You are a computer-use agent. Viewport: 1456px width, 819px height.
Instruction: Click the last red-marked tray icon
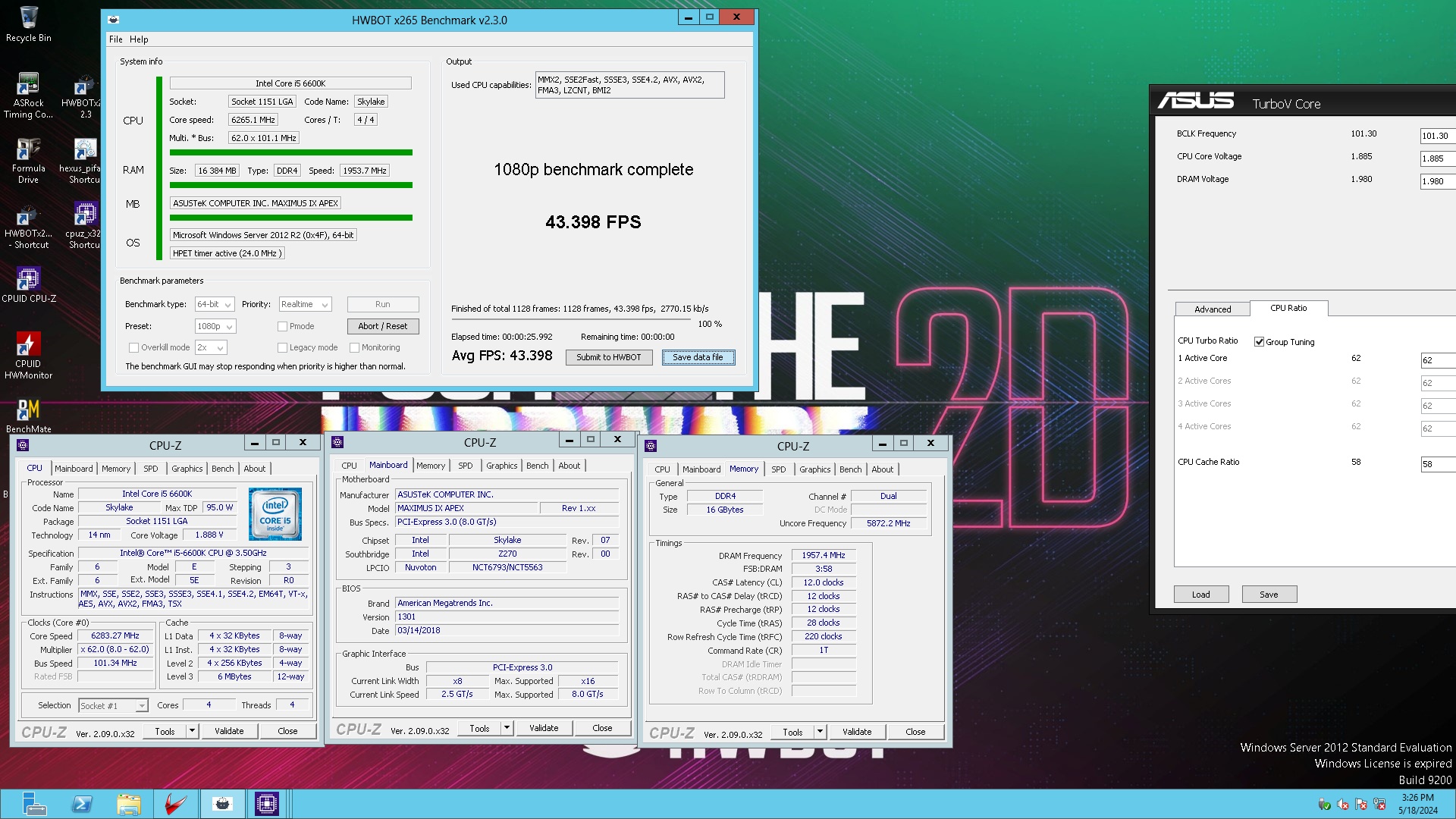point(1379,805)
